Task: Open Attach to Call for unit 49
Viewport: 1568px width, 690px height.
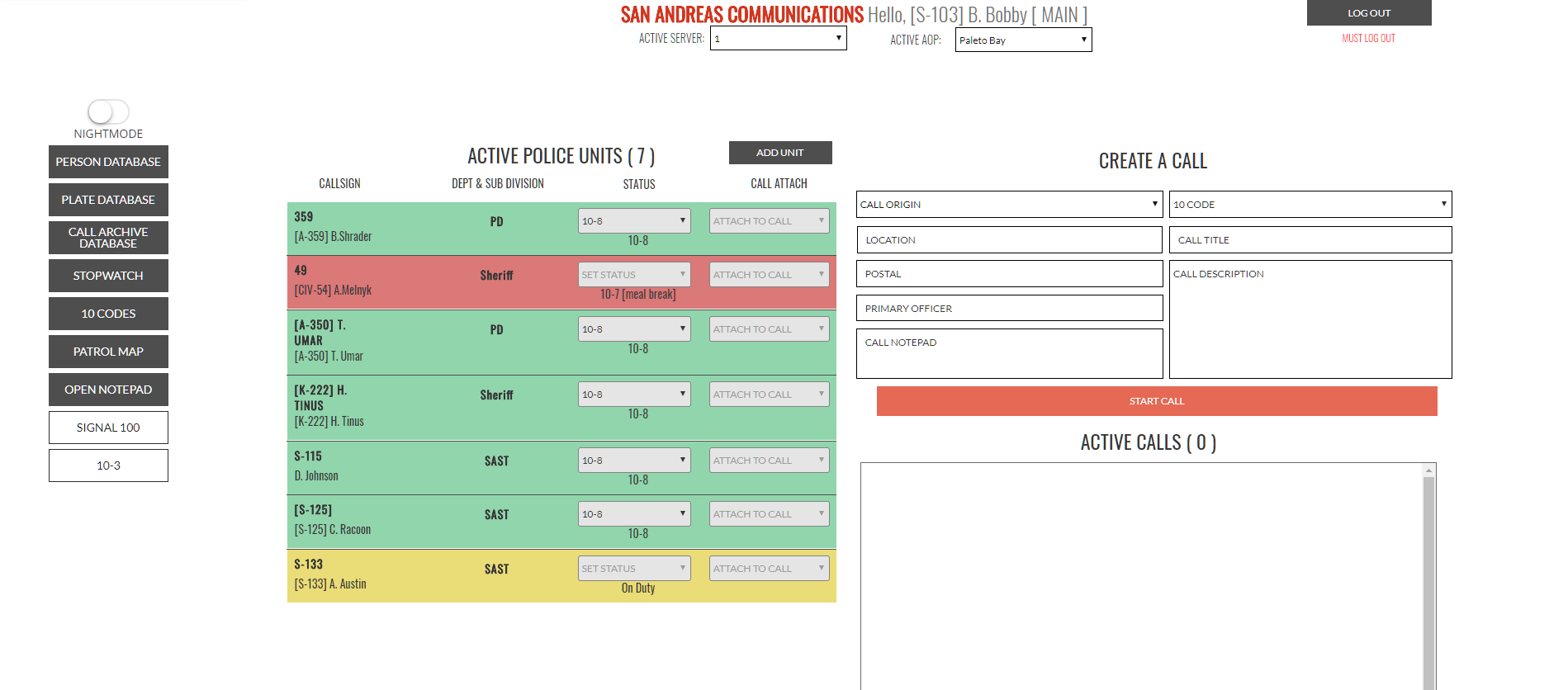Action: (770, 275)
